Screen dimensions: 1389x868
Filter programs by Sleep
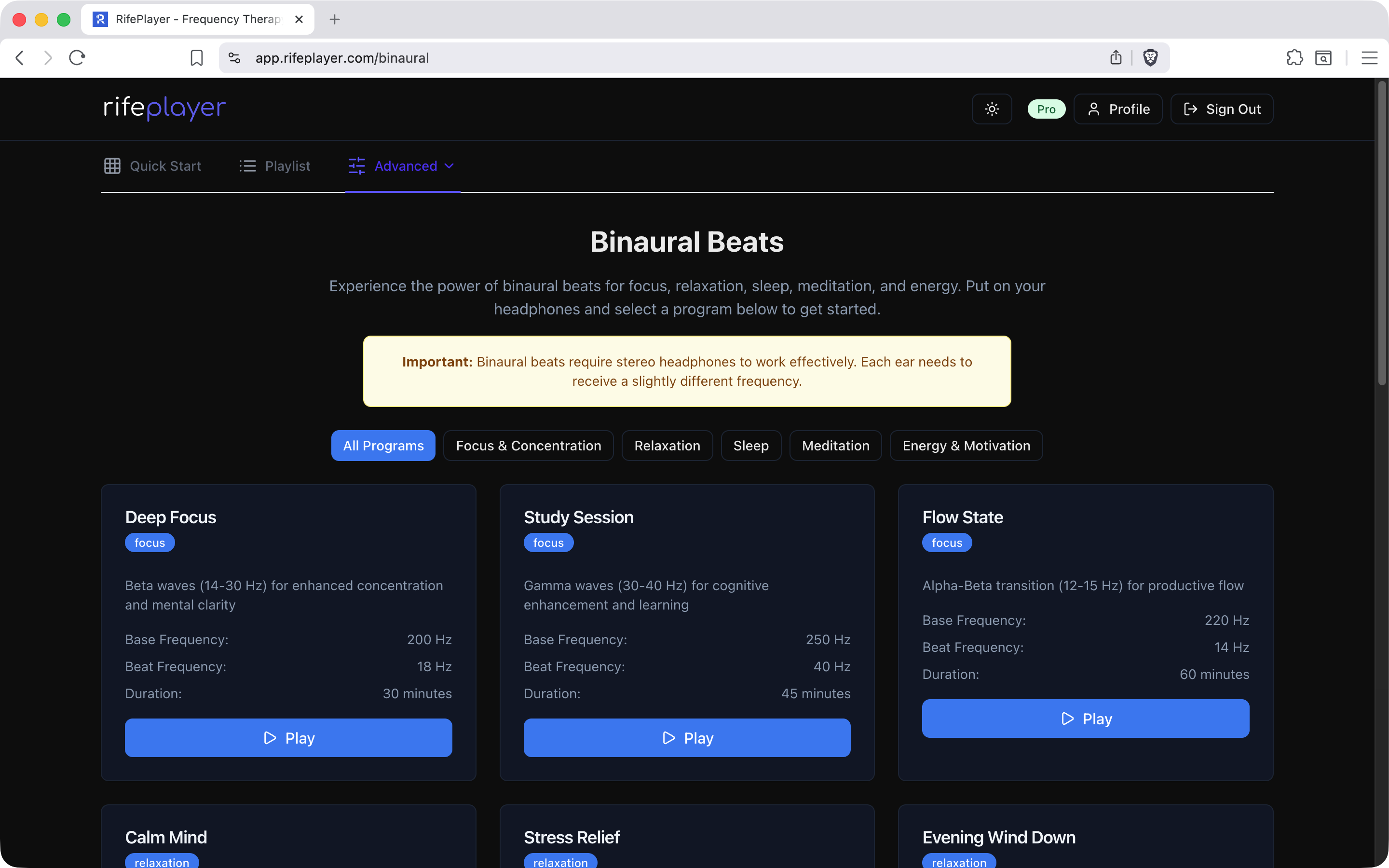(x=751, y=446)
